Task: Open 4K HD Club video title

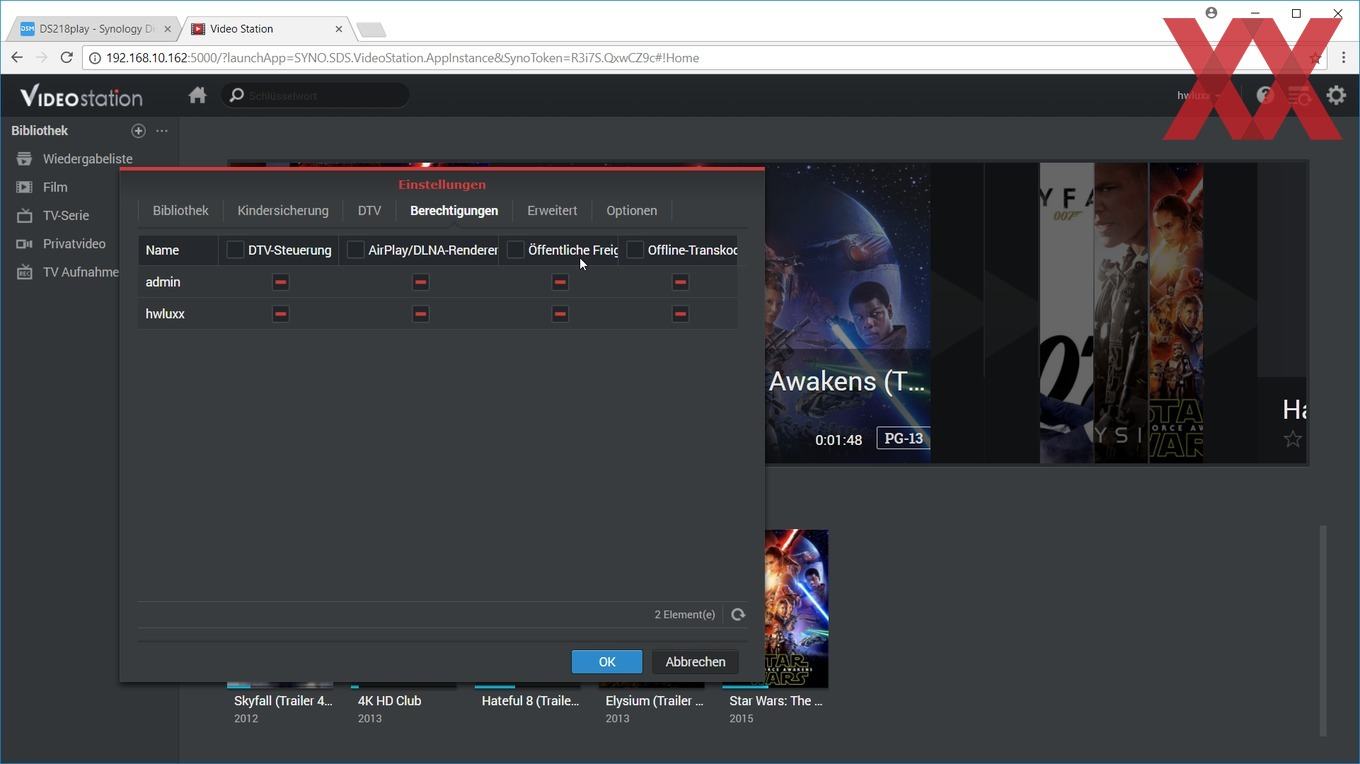Action: (390, 701)
